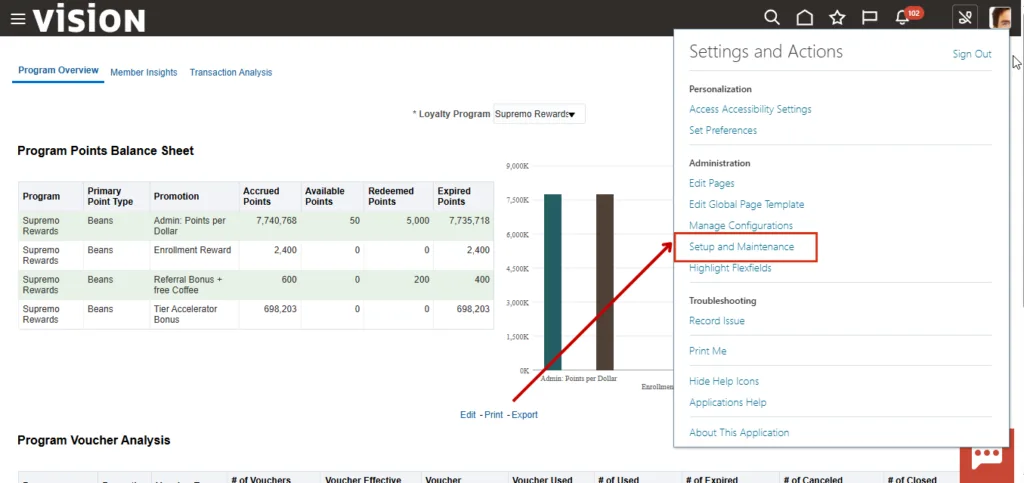Open the hamburger navigator menu
Image resolution: width=1024 pixels, height=483 pixels.
pyautogui.click(x=17, y=18)
